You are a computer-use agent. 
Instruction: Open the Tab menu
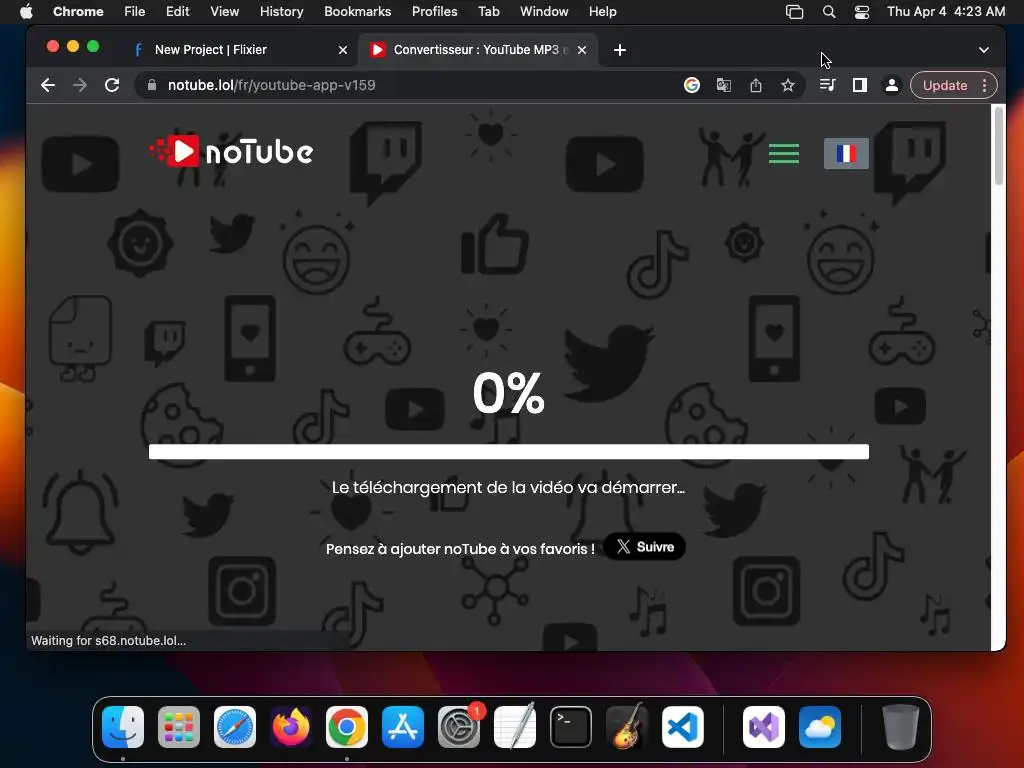[x=488, y=11]
